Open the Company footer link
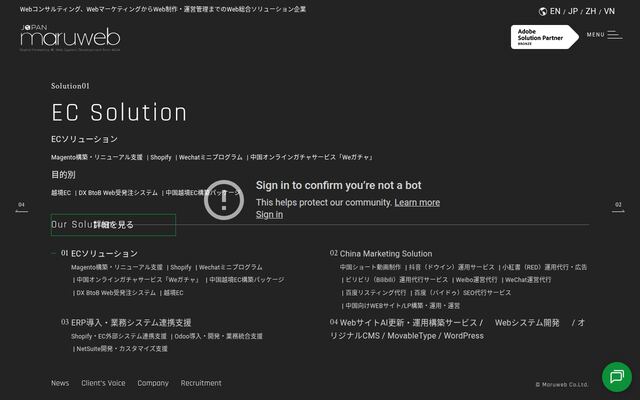Viewport: 640px width, 400px height. point(153,383)
